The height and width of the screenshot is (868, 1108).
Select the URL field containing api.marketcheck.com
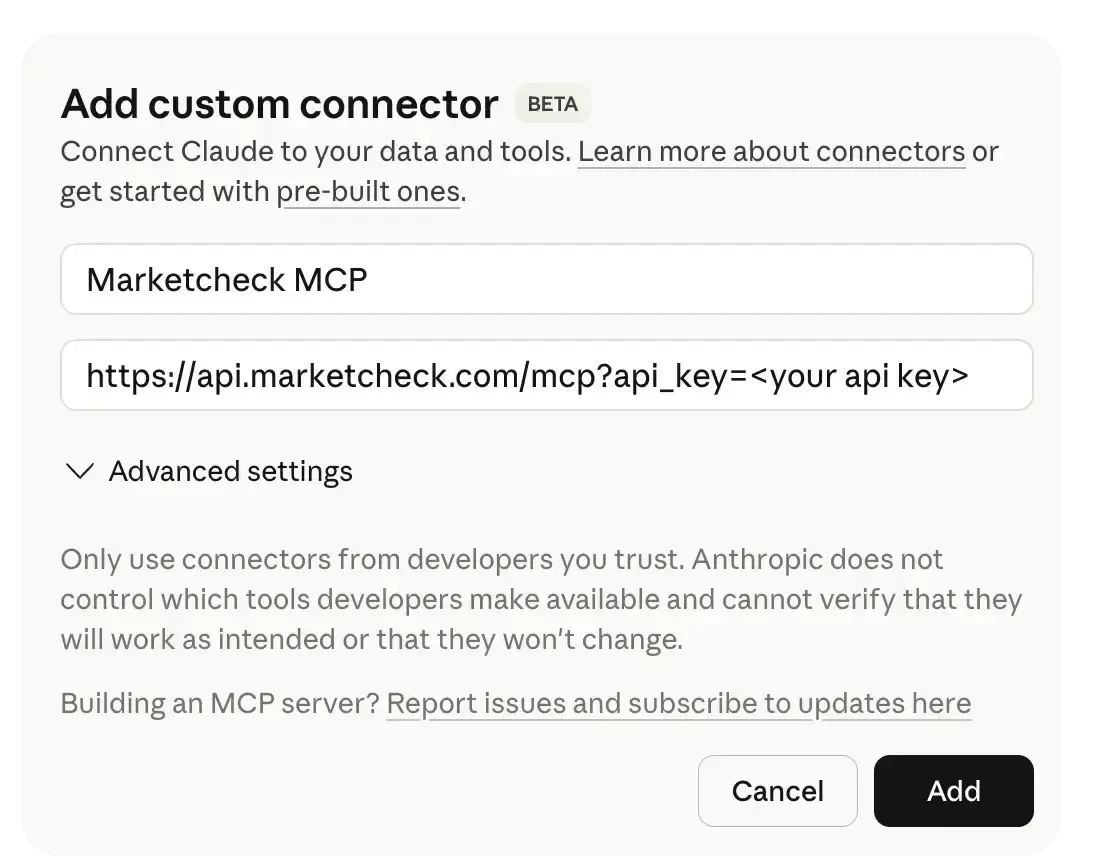547,375
